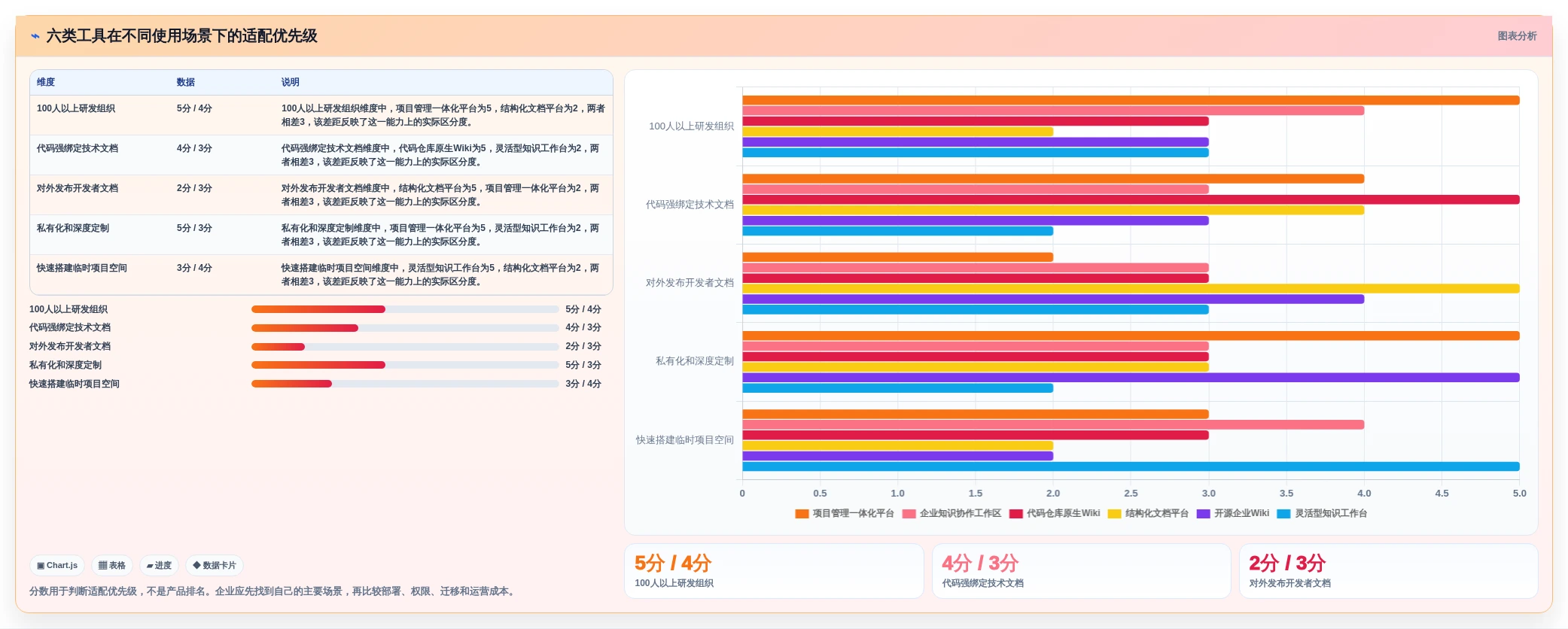The image size is (1568, 629).
Task: Click the description starting 快速搭建临时项目空间维度中
Action: [x=440, y=275]
